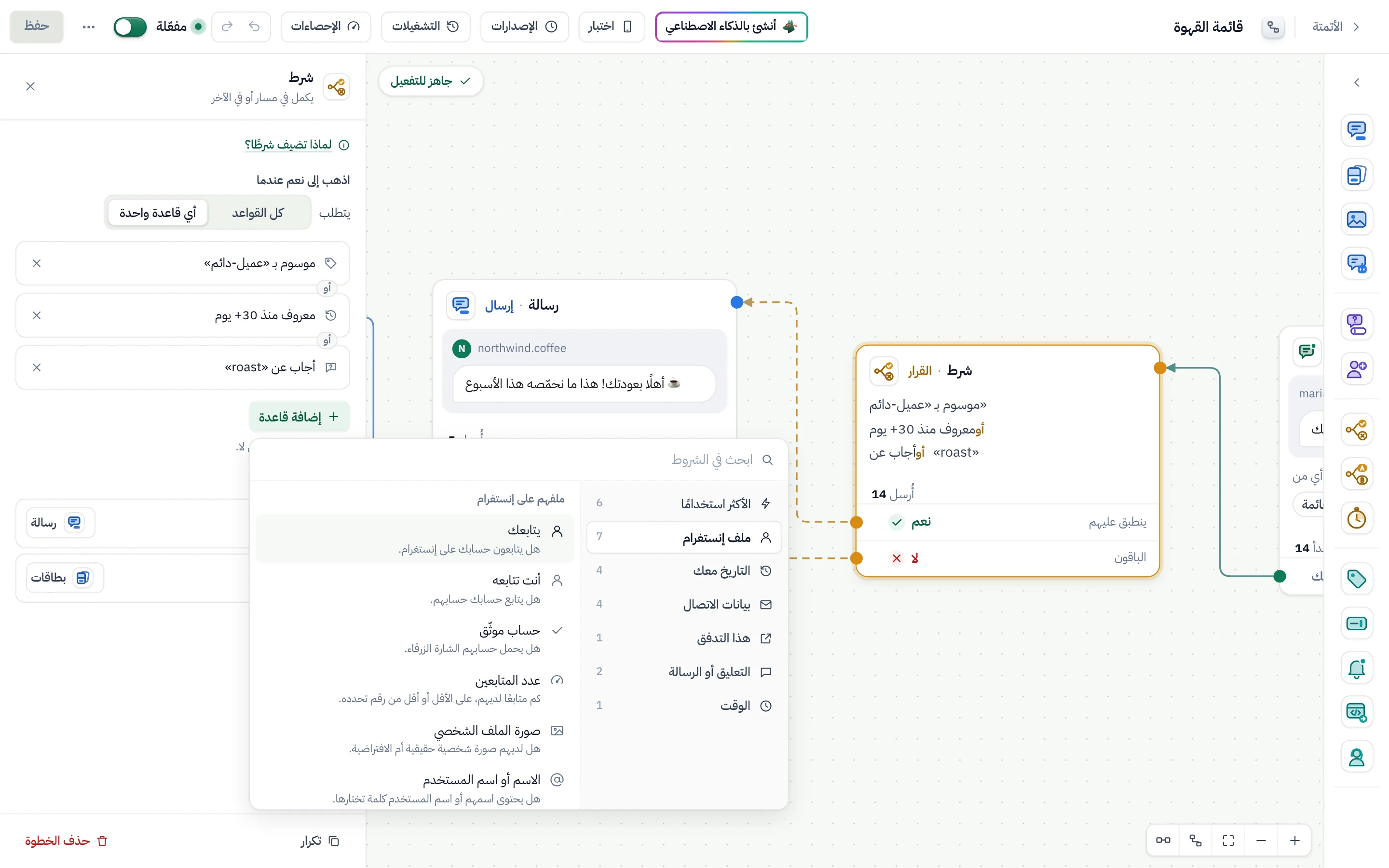Add an A/B split step
This screenshot has width=1389, height=868.
(x=1356, y=474)
